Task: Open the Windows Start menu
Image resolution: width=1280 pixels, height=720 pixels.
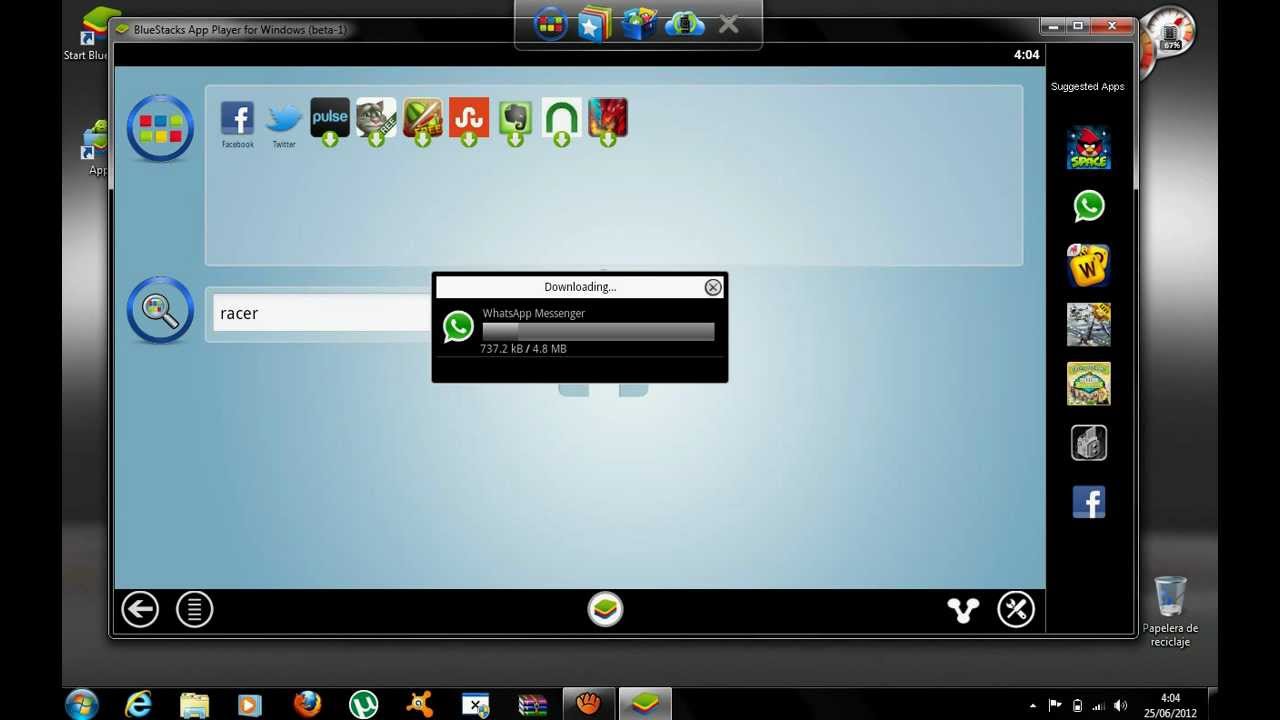Action: coord(82,704)
